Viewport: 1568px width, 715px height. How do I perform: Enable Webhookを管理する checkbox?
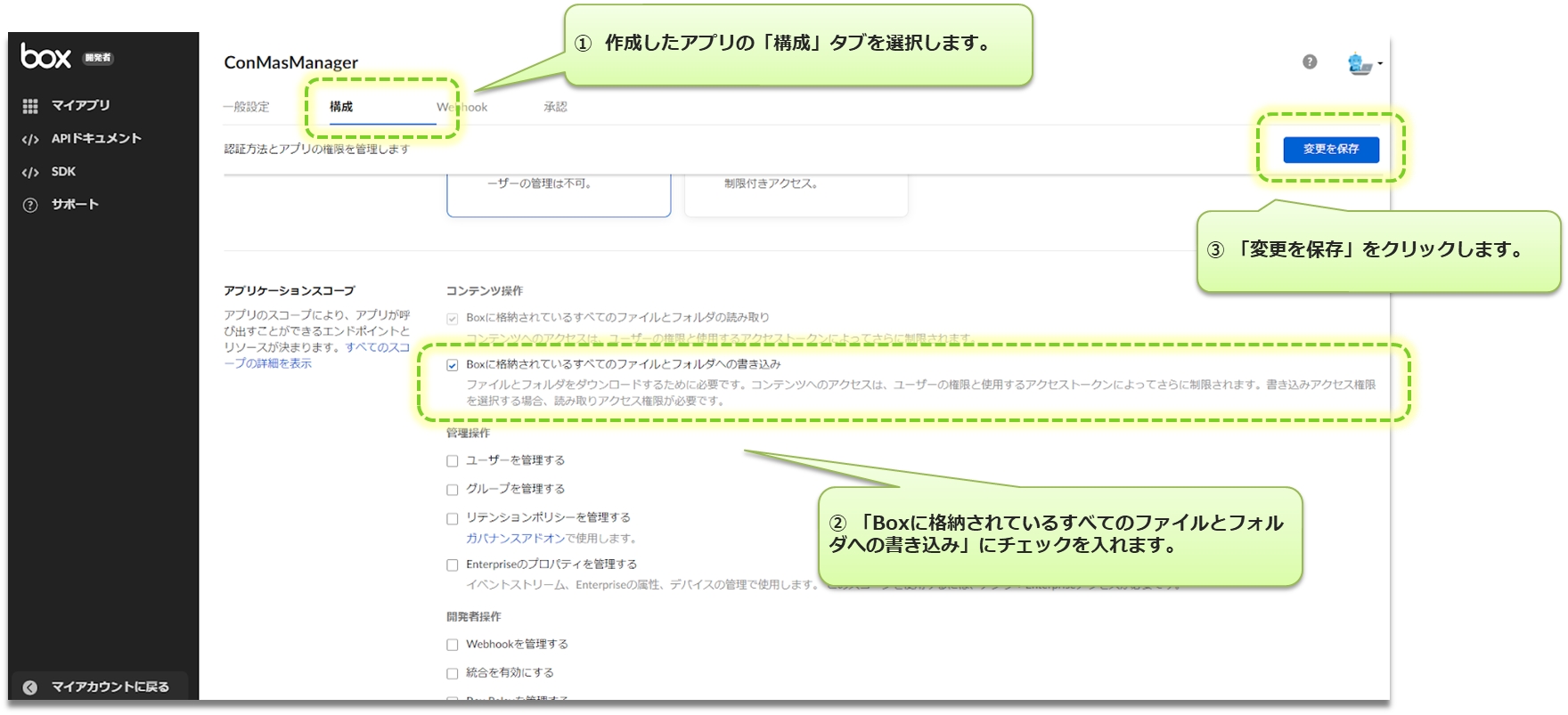coord(453,645)
